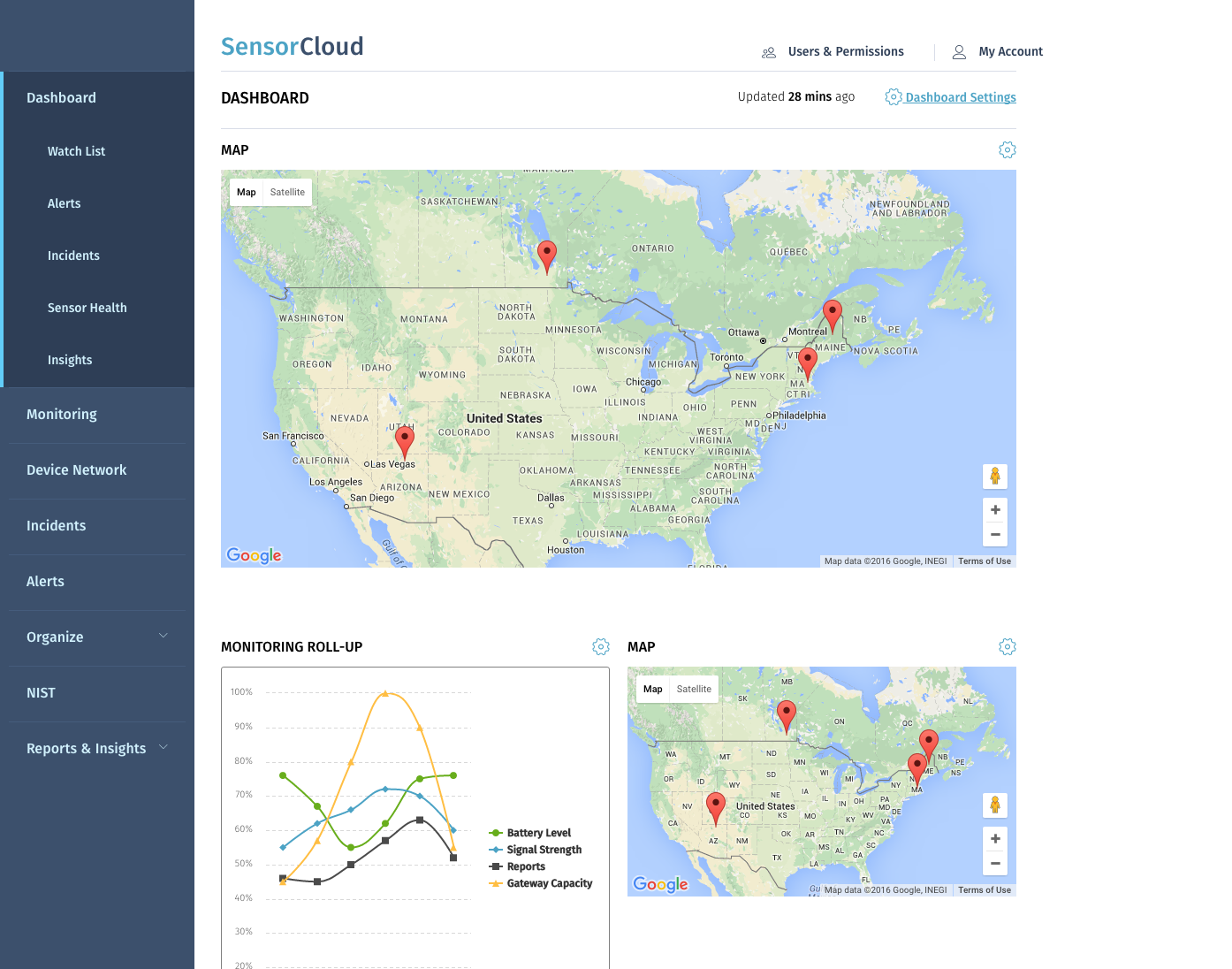Screen dimensions: 1232x969
Task: Open Users & Permissions people icon
Action: [769, 52]
